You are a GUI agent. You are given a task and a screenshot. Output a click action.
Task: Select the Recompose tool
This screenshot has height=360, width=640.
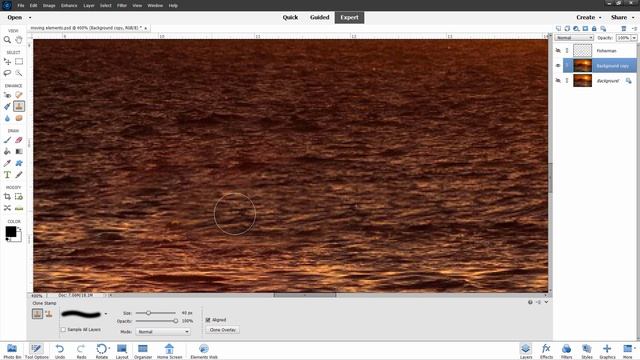point(19,196)
